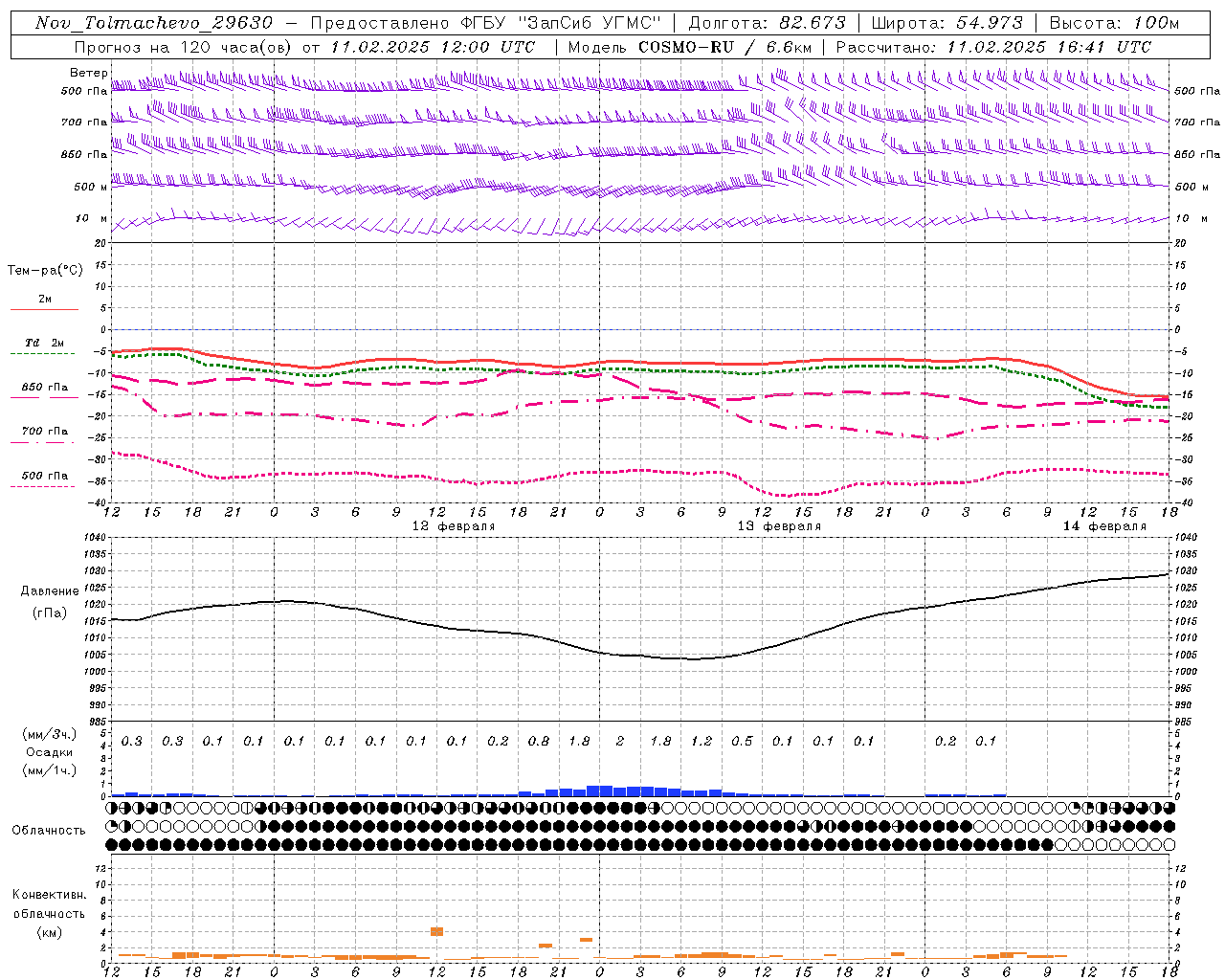
Task: Click the tallest orange convective bar near 4 km
Action: (436, 931)
